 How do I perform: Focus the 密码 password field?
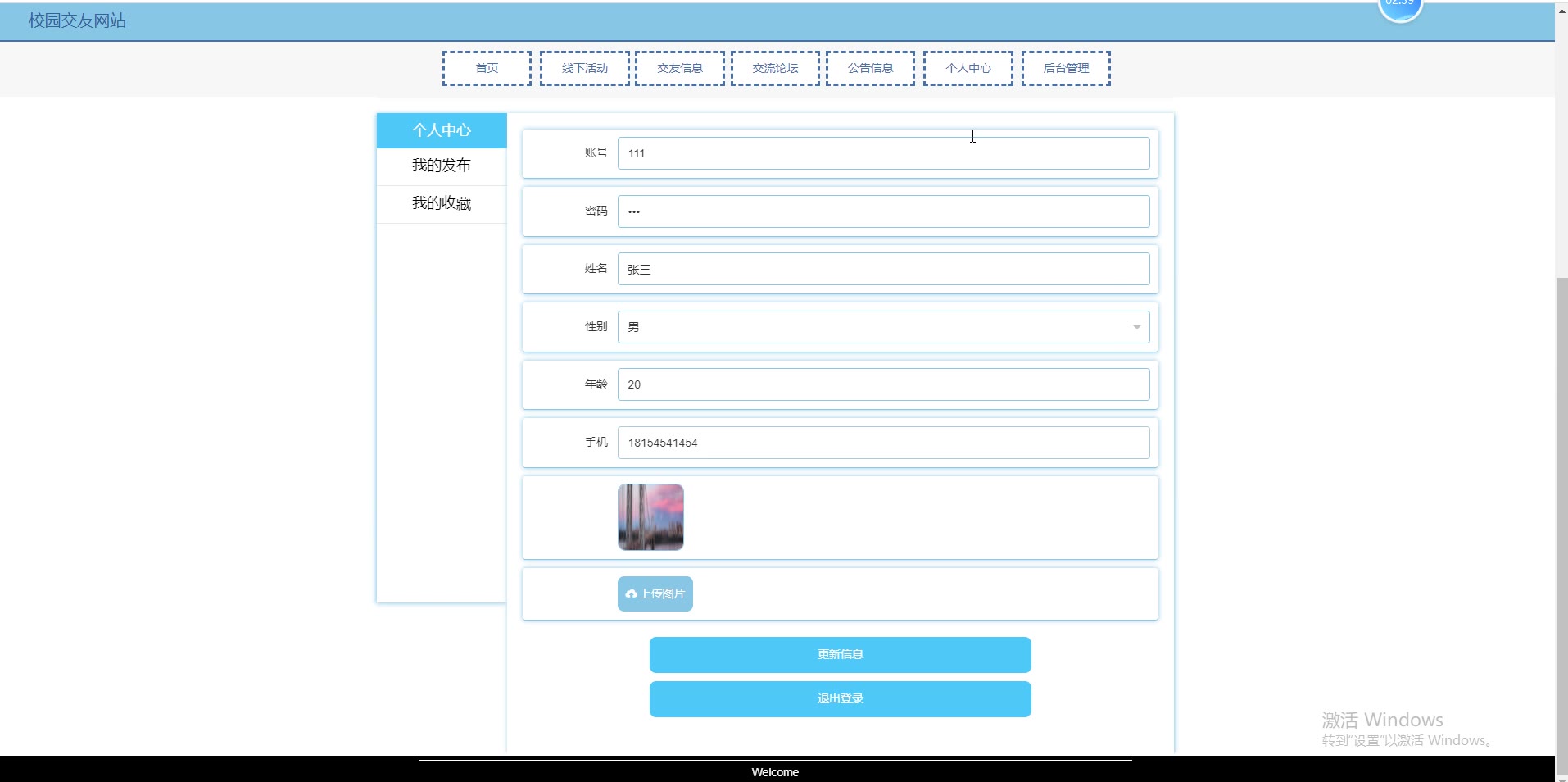pyautogui.click(x=883, y=211)
